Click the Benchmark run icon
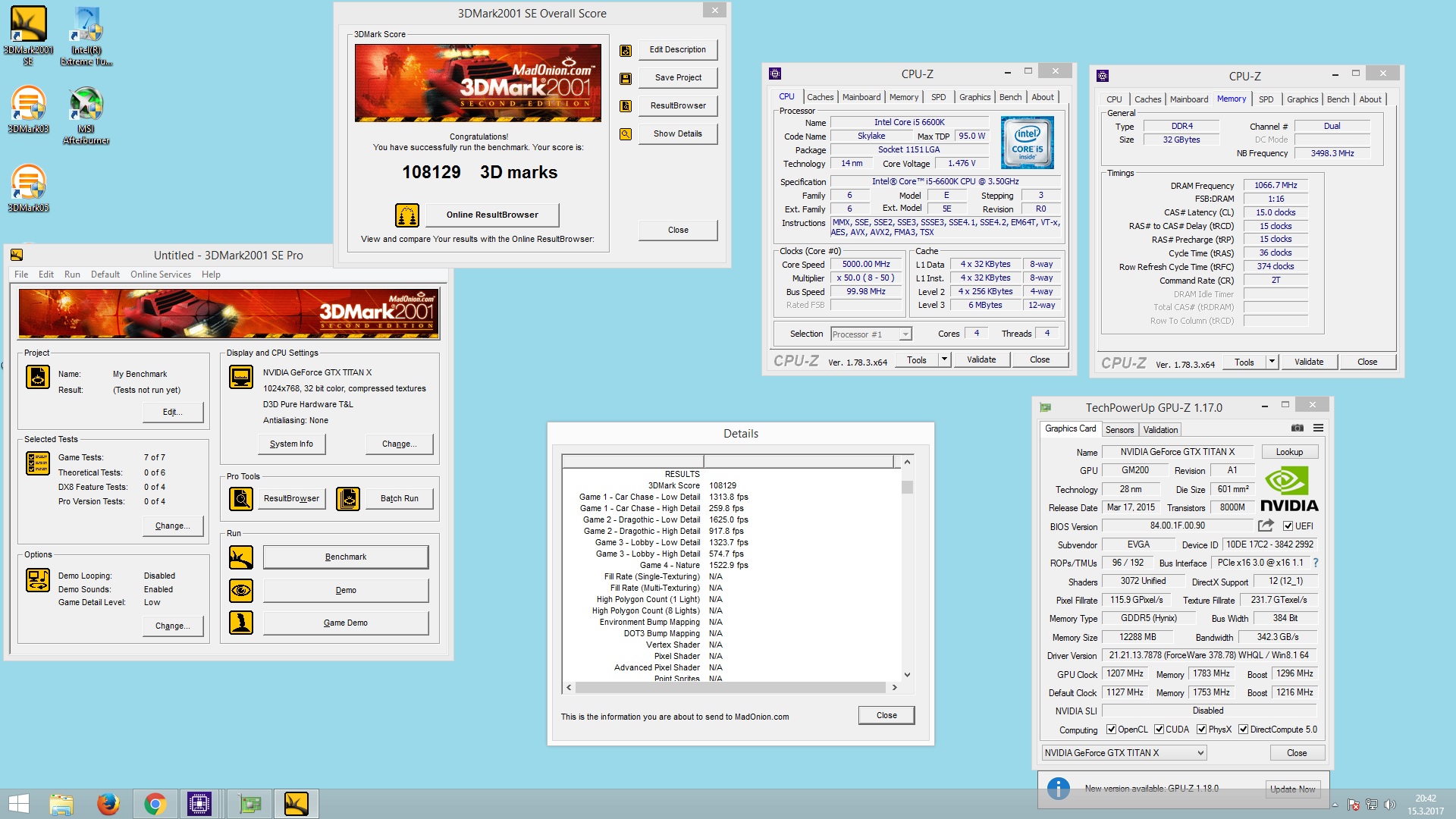The height and width of the screenshot is (819, 1456). pos(241,557)
